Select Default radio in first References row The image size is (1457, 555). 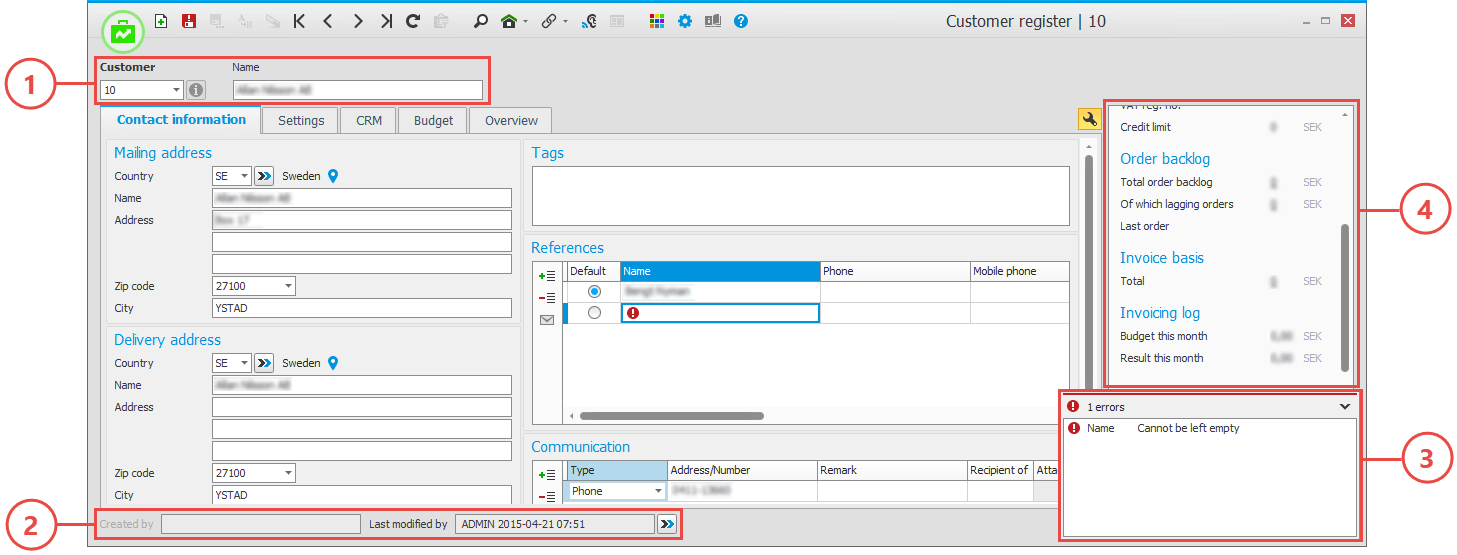tap(595, 291)
